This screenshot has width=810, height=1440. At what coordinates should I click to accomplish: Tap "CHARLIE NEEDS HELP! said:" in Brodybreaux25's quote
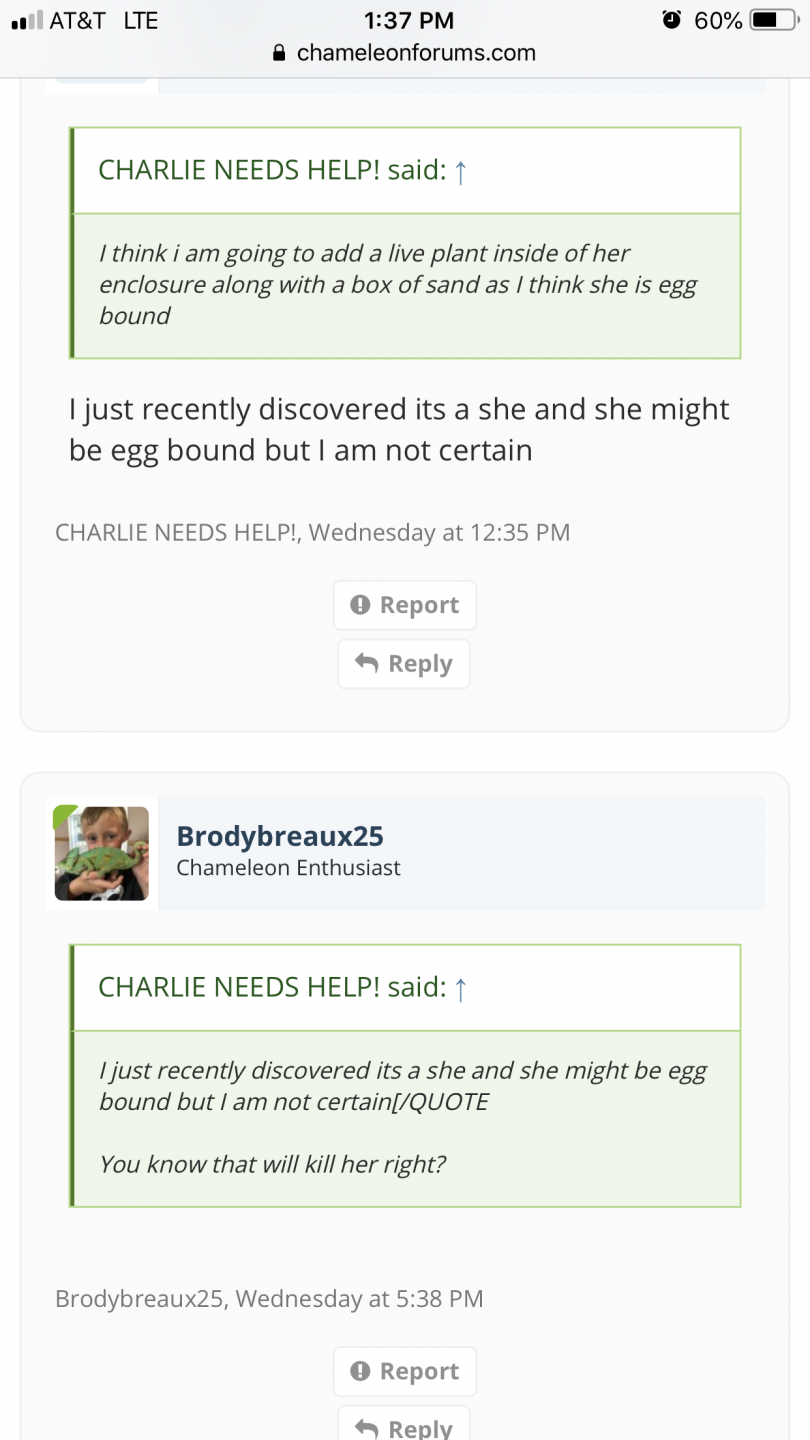271,987
